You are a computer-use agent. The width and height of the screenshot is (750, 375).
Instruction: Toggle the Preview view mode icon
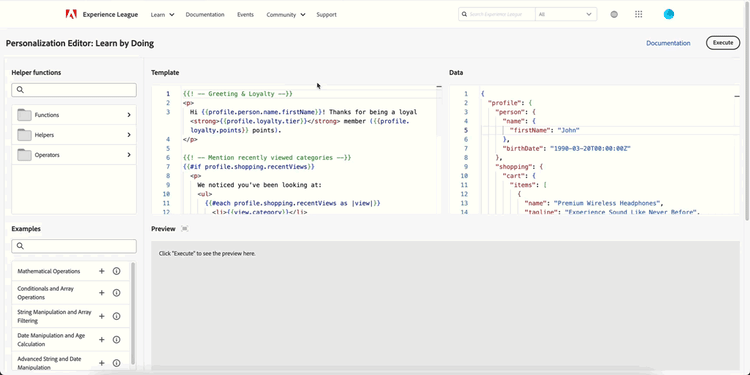pyautogui.click(x=185, y=229)
